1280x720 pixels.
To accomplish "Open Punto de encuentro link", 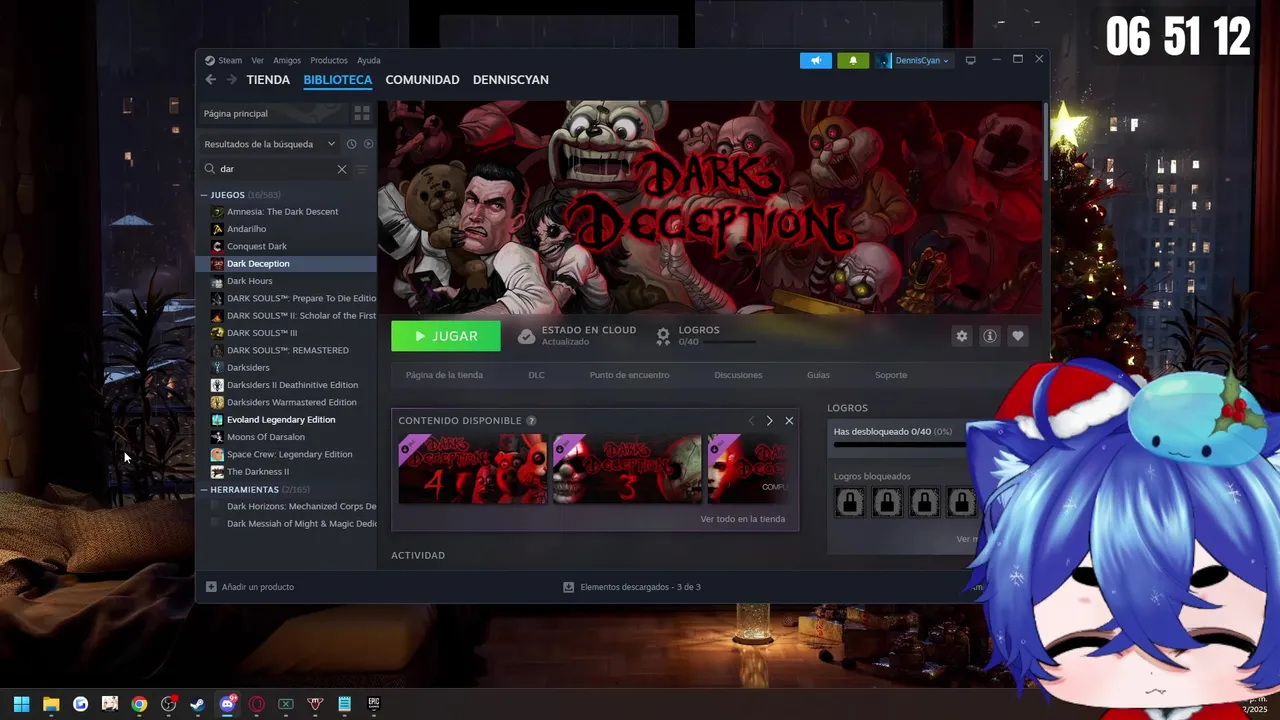I will 630,375.
